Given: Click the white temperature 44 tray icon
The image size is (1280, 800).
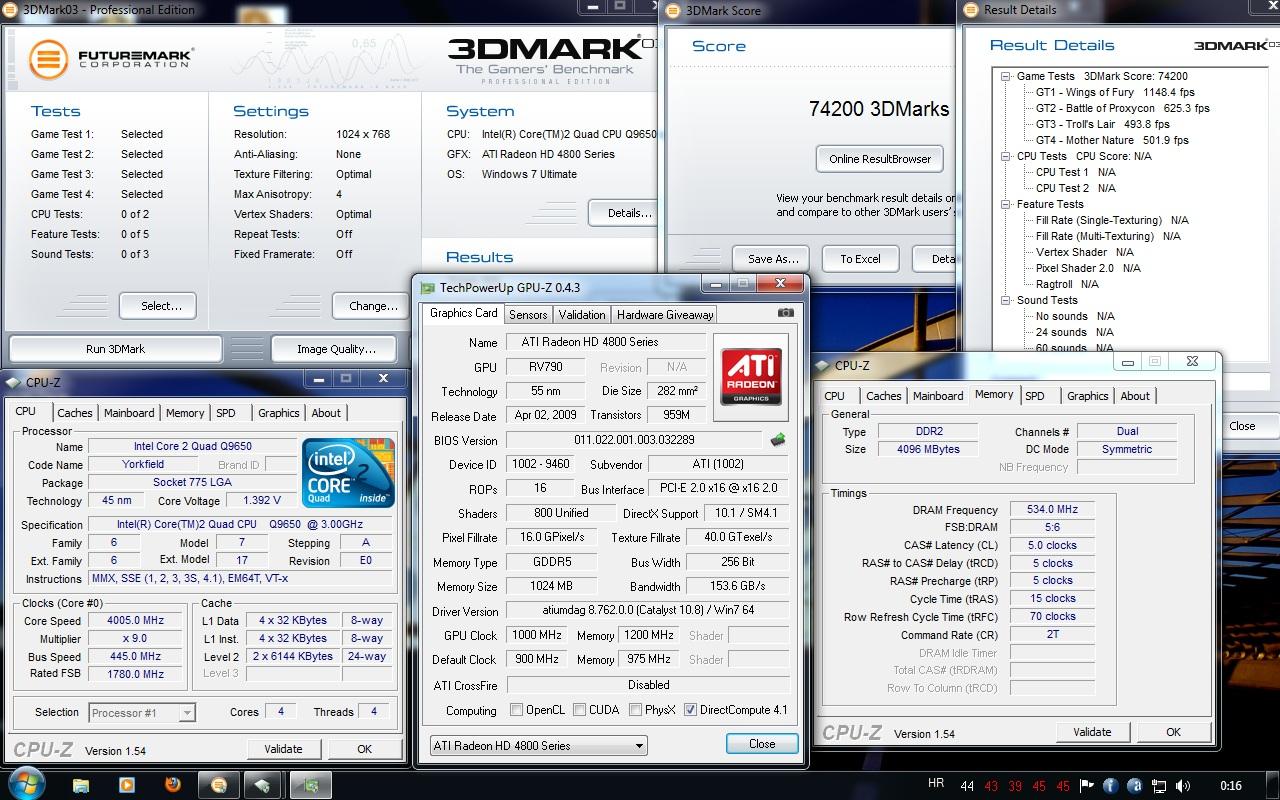Looking at the screenshot, I should tap(967, 786).
